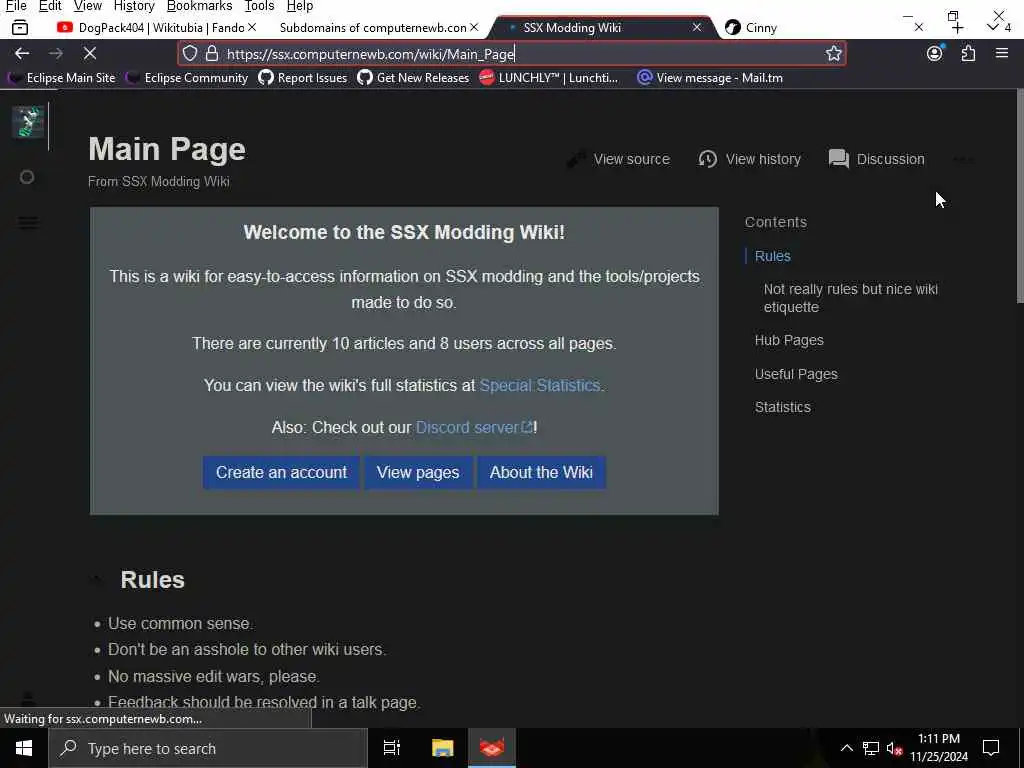The image size is (1024, 768).
Task: Close the SSX Modding Wiki tab
Action: click(697, 27)
